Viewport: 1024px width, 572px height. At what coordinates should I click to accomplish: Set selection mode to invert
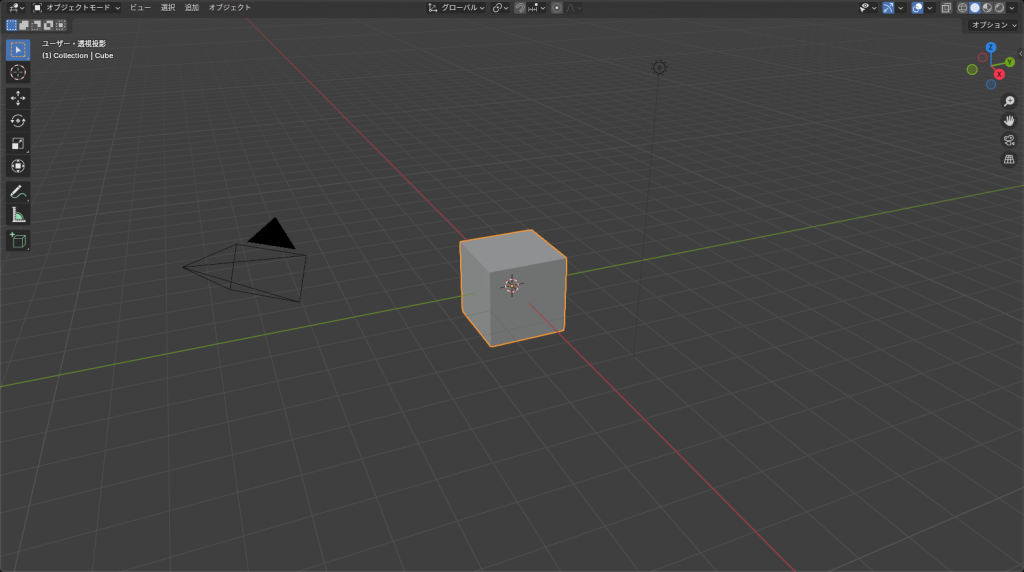[48, 25]
